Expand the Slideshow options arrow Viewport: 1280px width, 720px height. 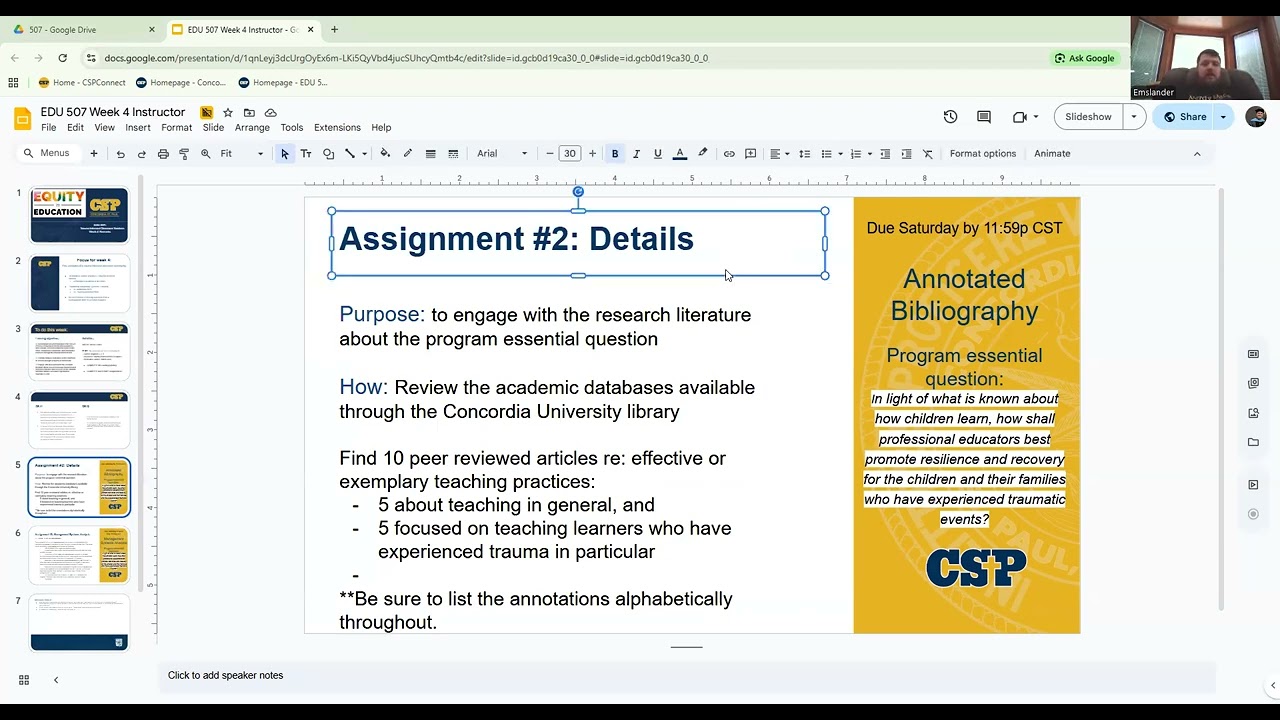tap(1133, 117)
